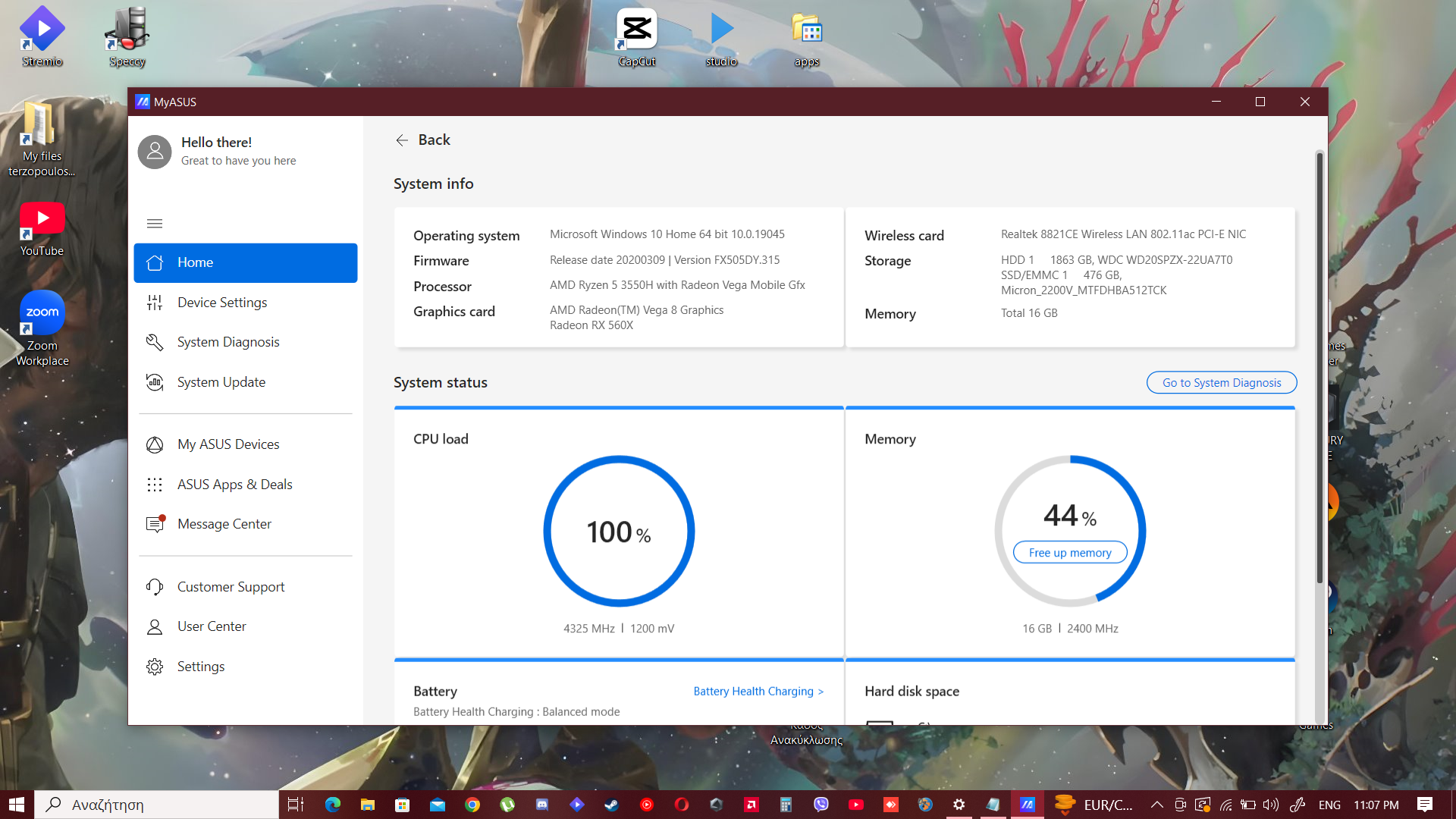
Task: Click '4325 MHz' CPU frequency value
Action: coord(588,629)
